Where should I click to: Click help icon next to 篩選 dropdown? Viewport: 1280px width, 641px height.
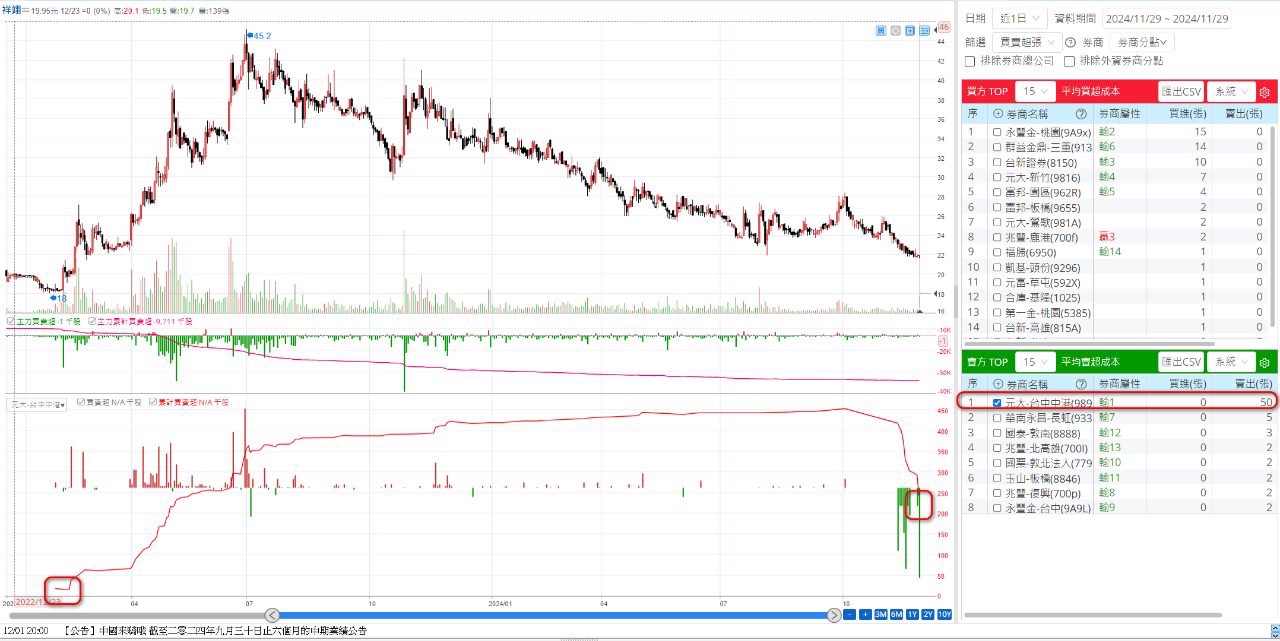click(1070, 42)
